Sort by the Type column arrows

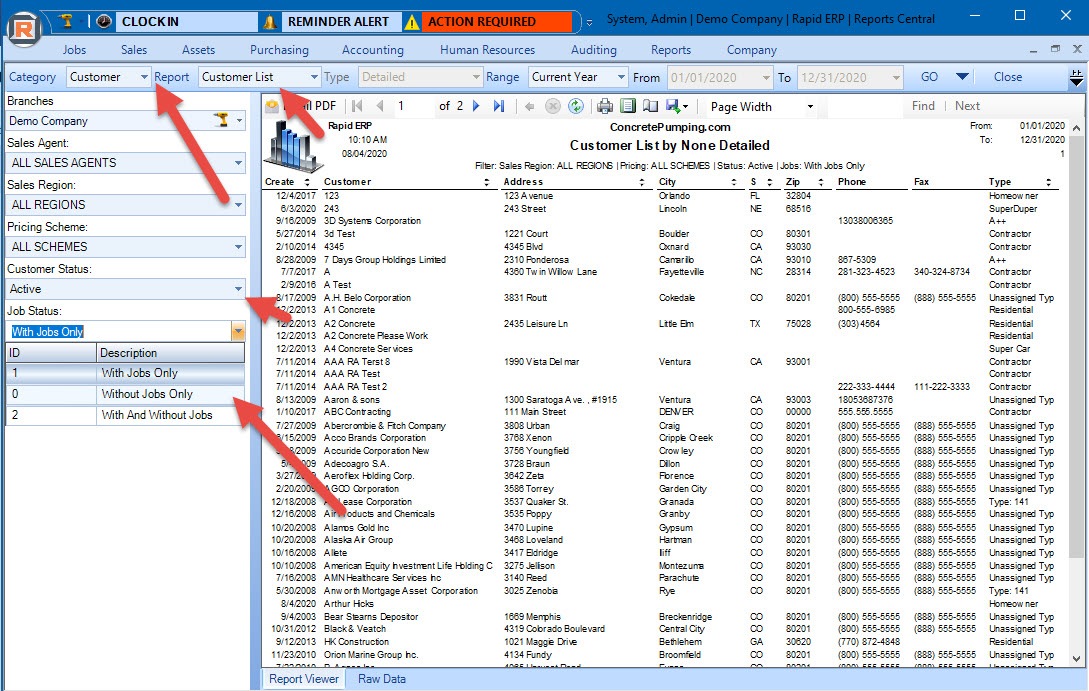tap(1048, 182)
